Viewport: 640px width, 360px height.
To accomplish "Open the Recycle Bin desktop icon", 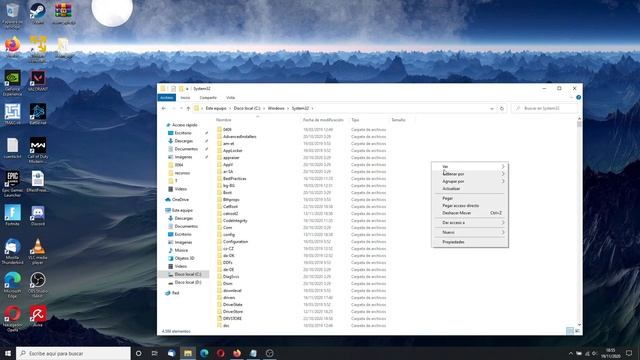I will click(x=12, y=14).
